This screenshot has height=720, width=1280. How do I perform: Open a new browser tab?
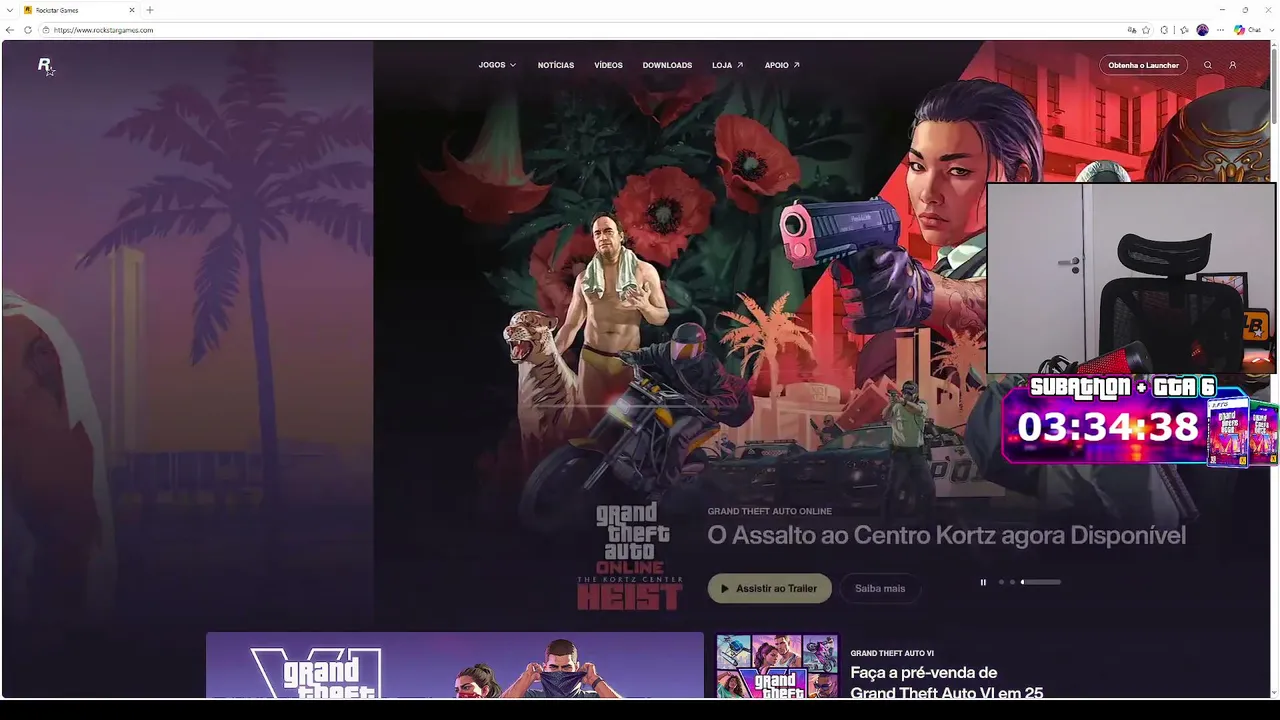[x=150, y=10]
